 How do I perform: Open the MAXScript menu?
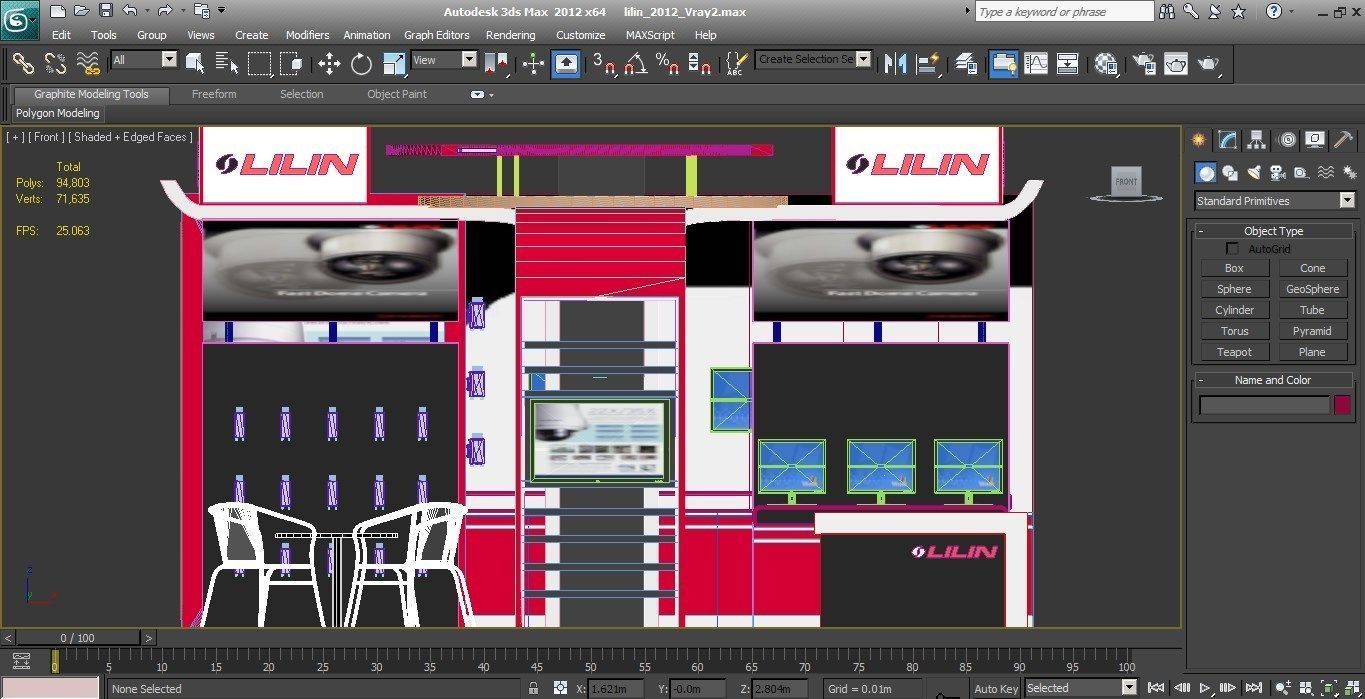click(650, 35)
